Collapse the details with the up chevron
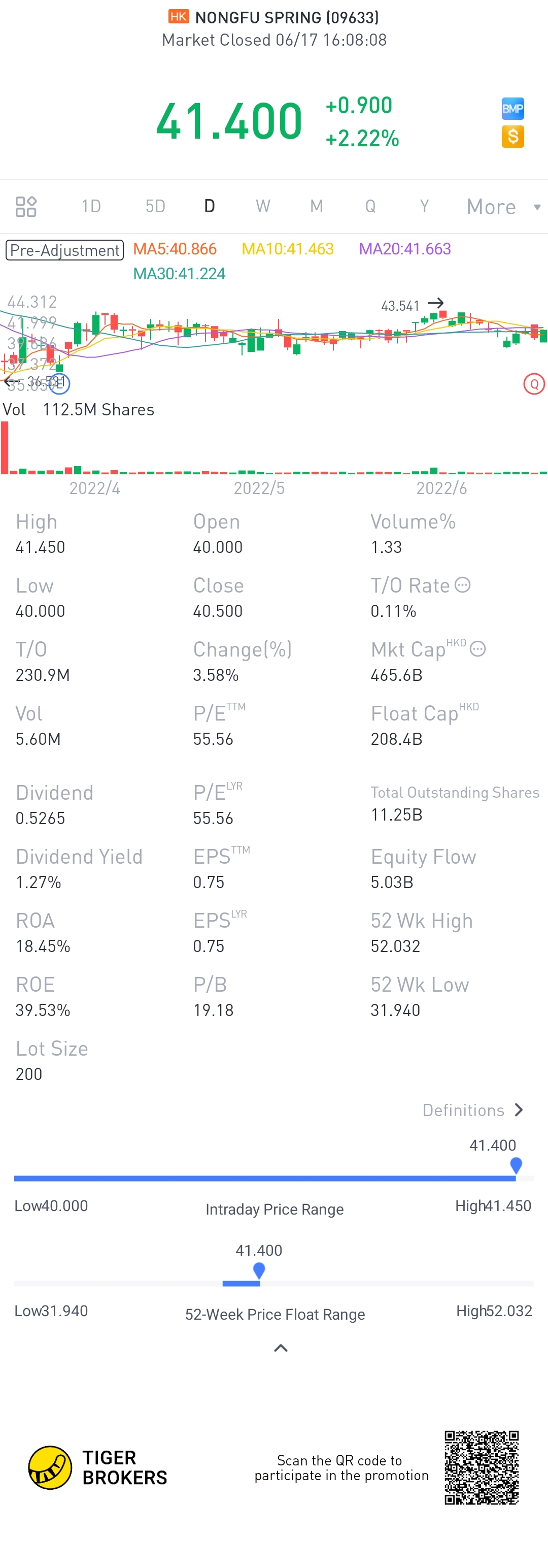Image resolution: width=548 pixels, height=1568 pixels. 281,1348
